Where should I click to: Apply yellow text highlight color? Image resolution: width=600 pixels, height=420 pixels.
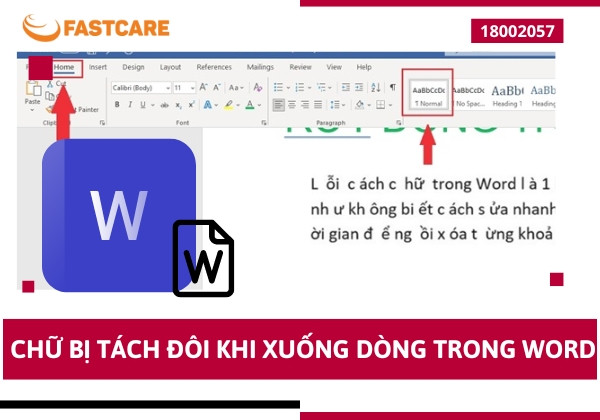229,105
